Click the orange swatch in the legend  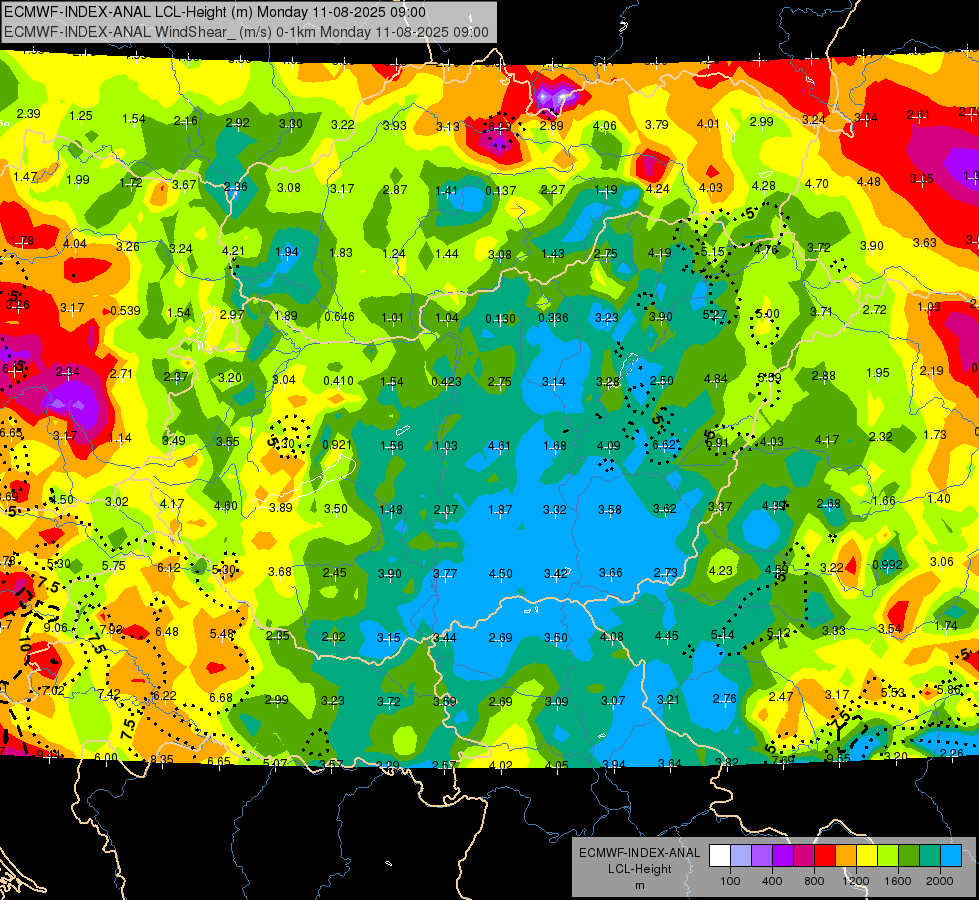[x=846, y=856]
